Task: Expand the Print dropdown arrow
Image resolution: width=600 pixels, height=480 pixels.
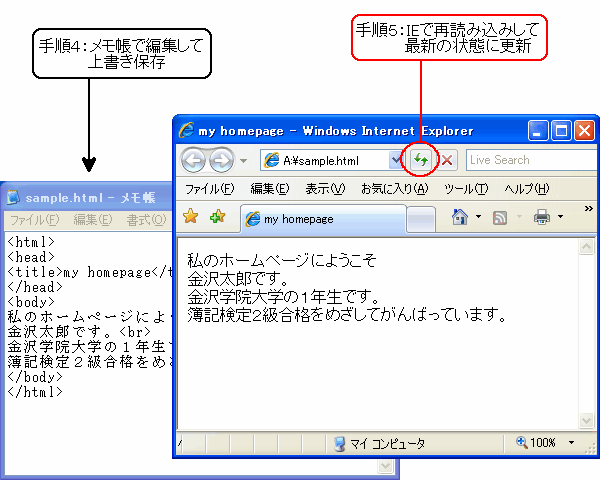Action: click(560, 217)
